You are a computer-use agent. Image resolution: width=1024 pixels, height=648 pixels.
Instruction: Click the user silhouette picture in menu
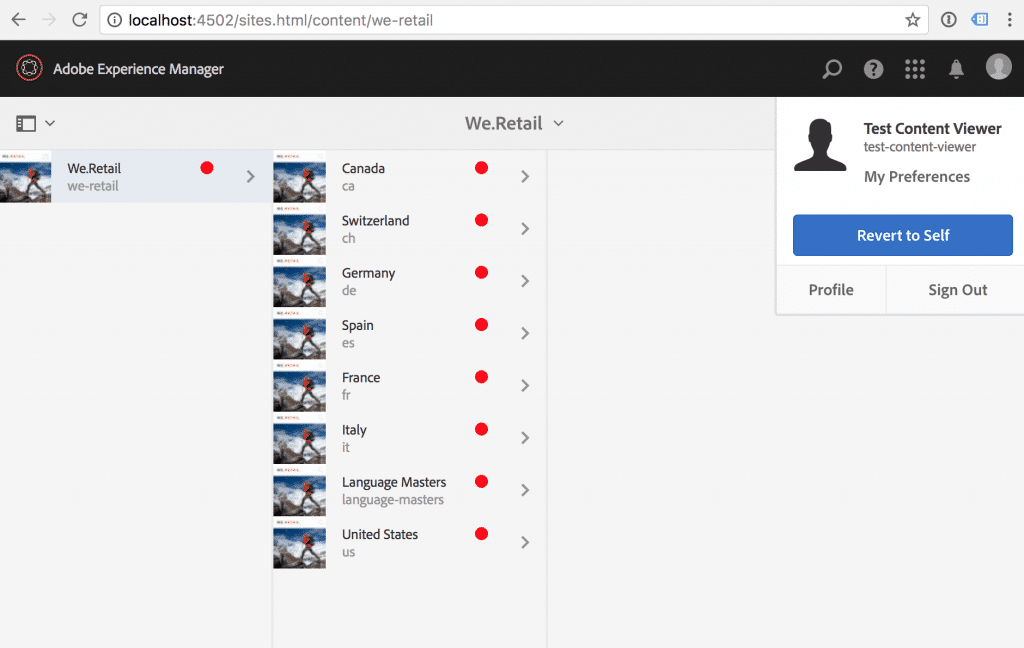click(820, 144)
